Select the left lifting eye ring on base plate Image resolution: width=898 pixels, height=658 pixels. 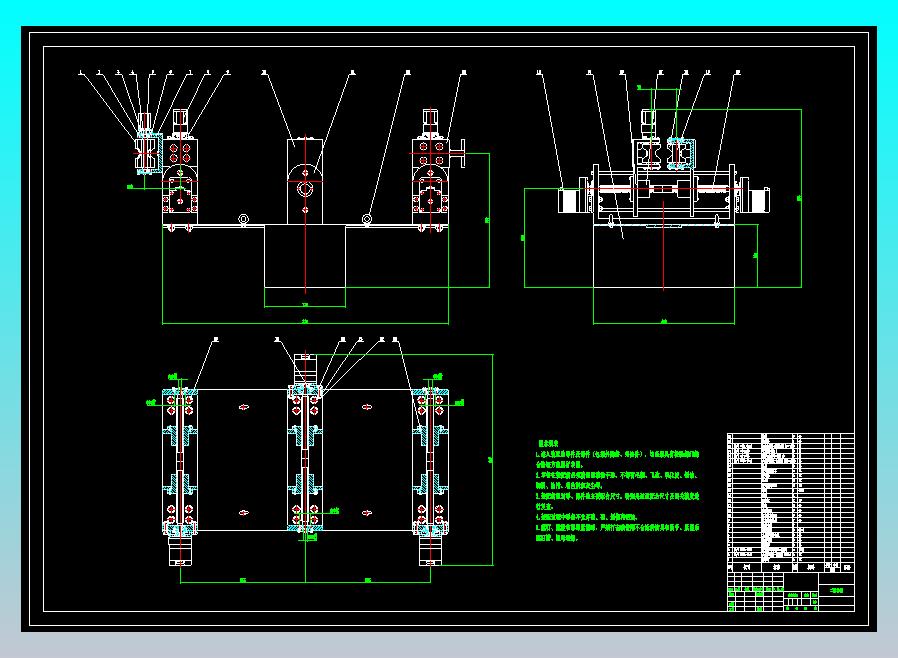243,218
